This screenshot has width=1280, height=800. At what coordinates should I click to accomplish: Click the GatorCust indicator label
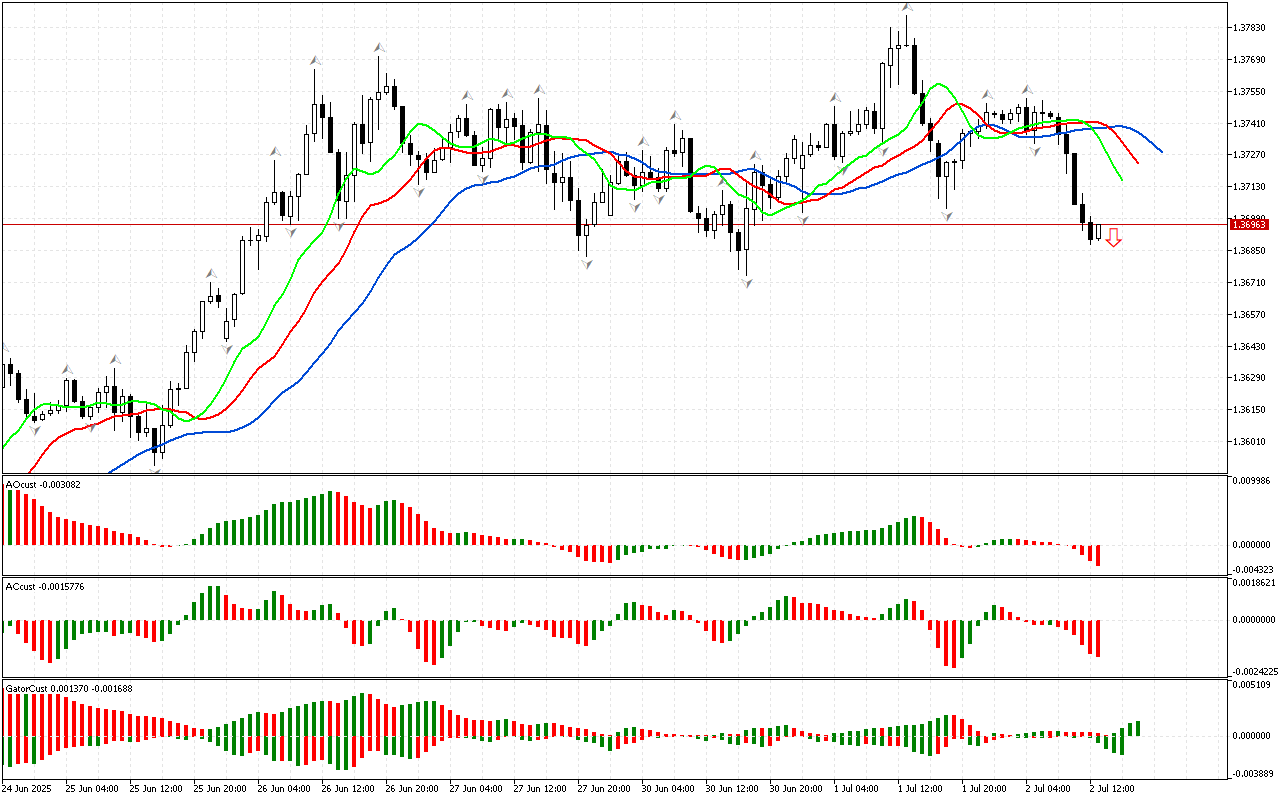coord(68,688)
